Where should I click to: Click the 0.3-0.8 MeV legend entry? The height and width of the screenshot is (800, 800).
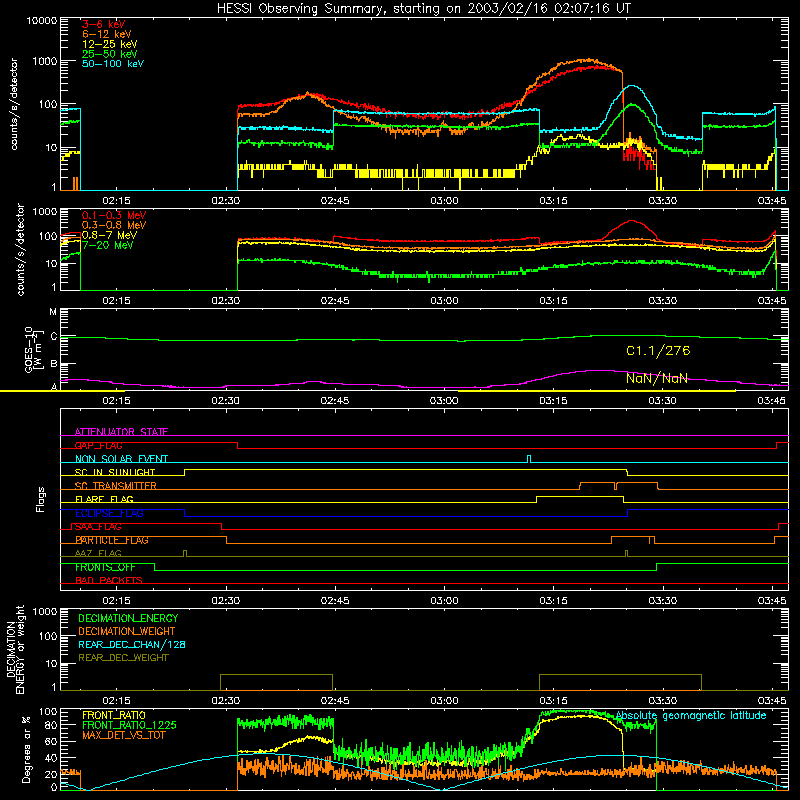pyautogui.click(x=114, y=225)
